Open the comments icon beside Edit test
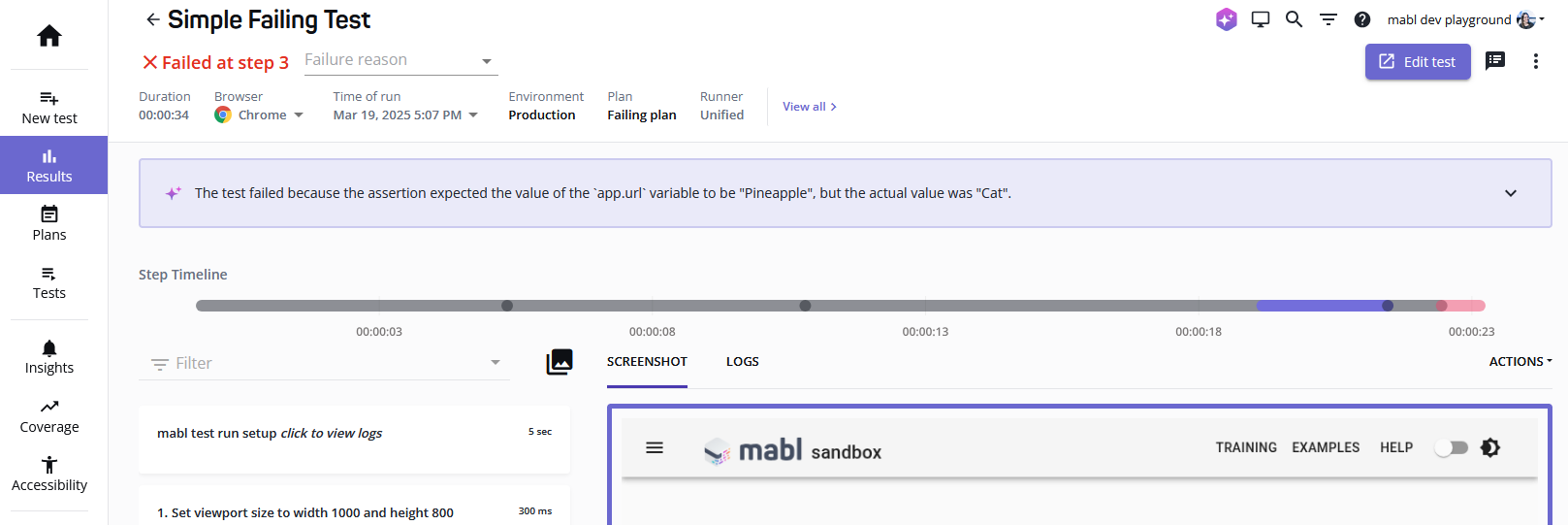 coord(1495,61)
